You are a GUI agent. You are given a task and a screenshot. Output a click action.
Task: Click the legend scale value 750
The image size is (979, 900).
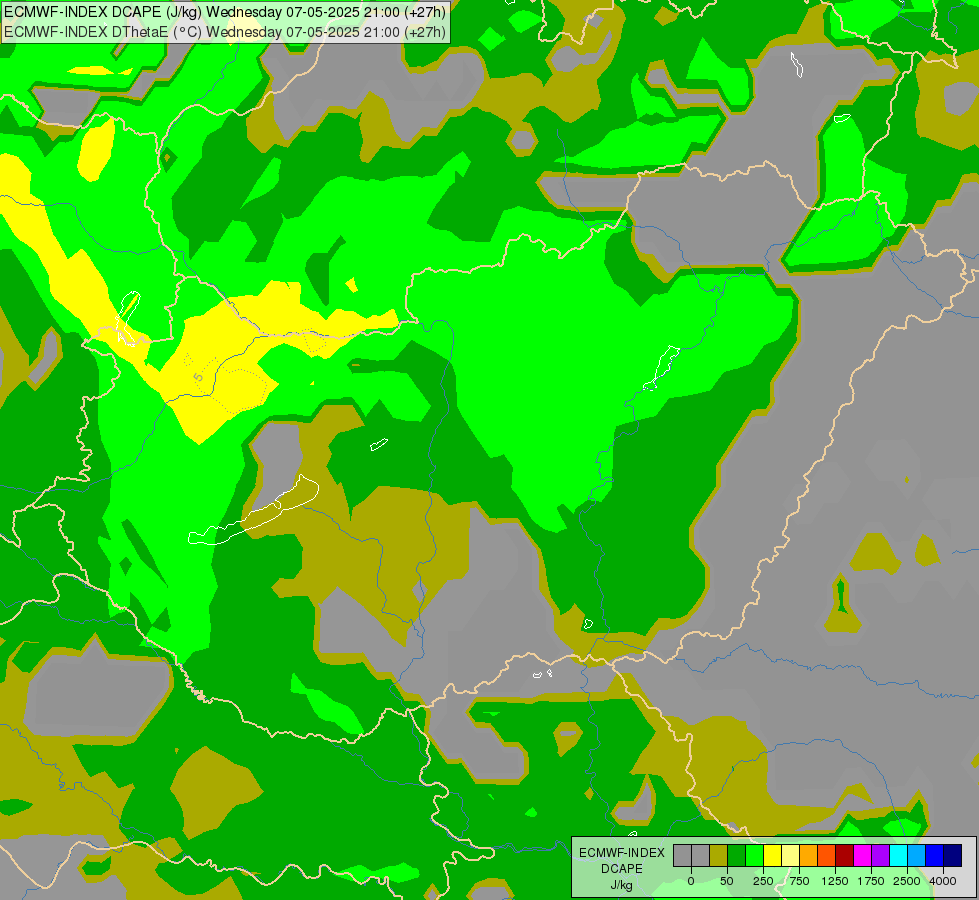click(799, 881)
